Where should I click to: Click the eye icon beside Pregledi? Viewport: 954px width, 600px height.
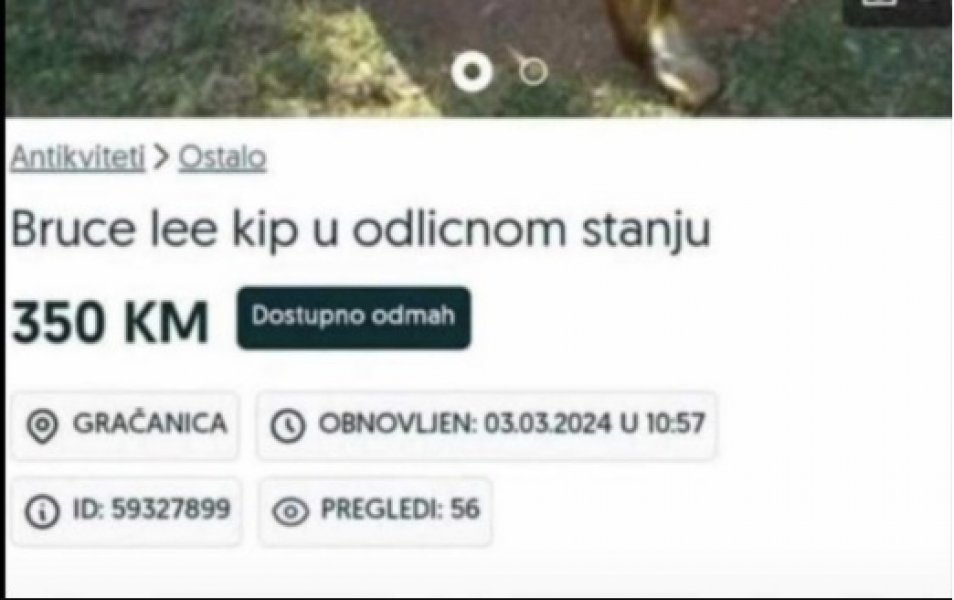pos(290,511)
